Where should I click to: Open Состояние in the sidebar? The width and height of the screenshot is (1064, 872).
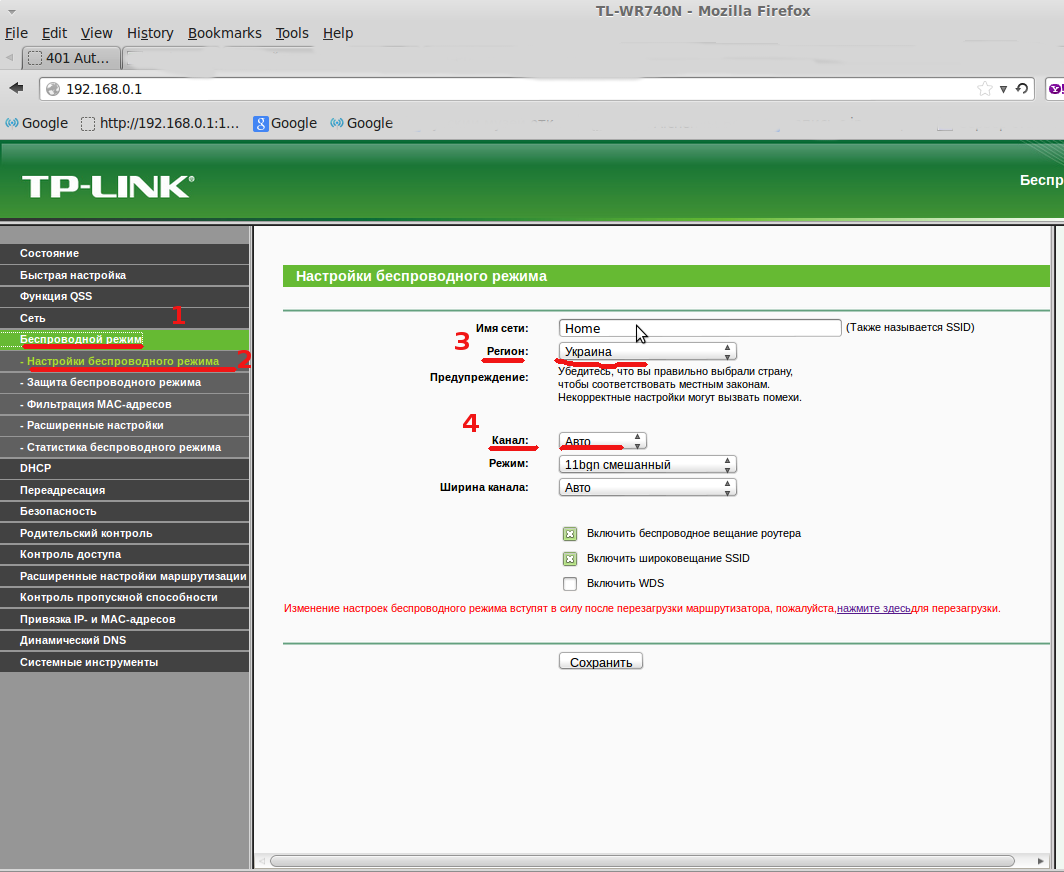(125, 253)
